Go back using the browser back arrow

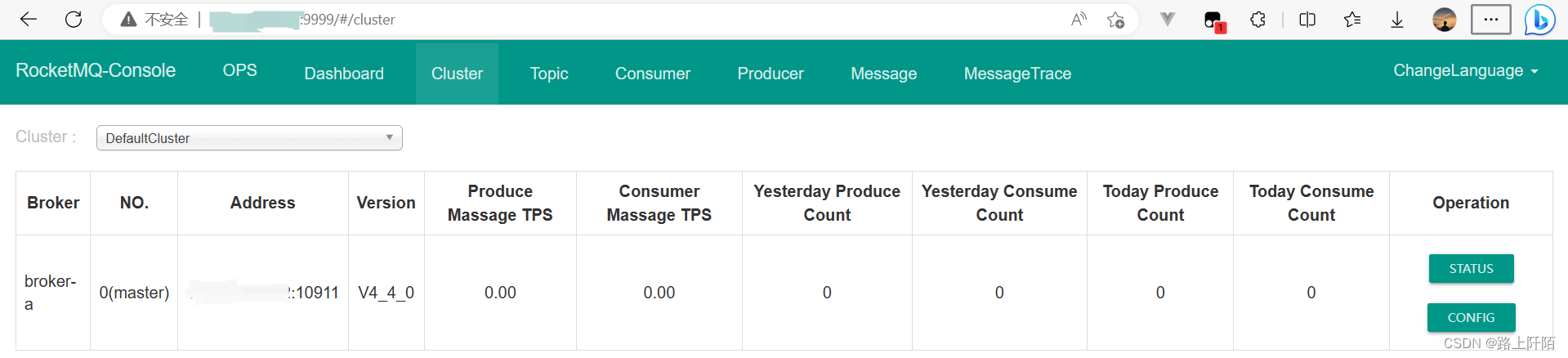(x=29, y=20)
